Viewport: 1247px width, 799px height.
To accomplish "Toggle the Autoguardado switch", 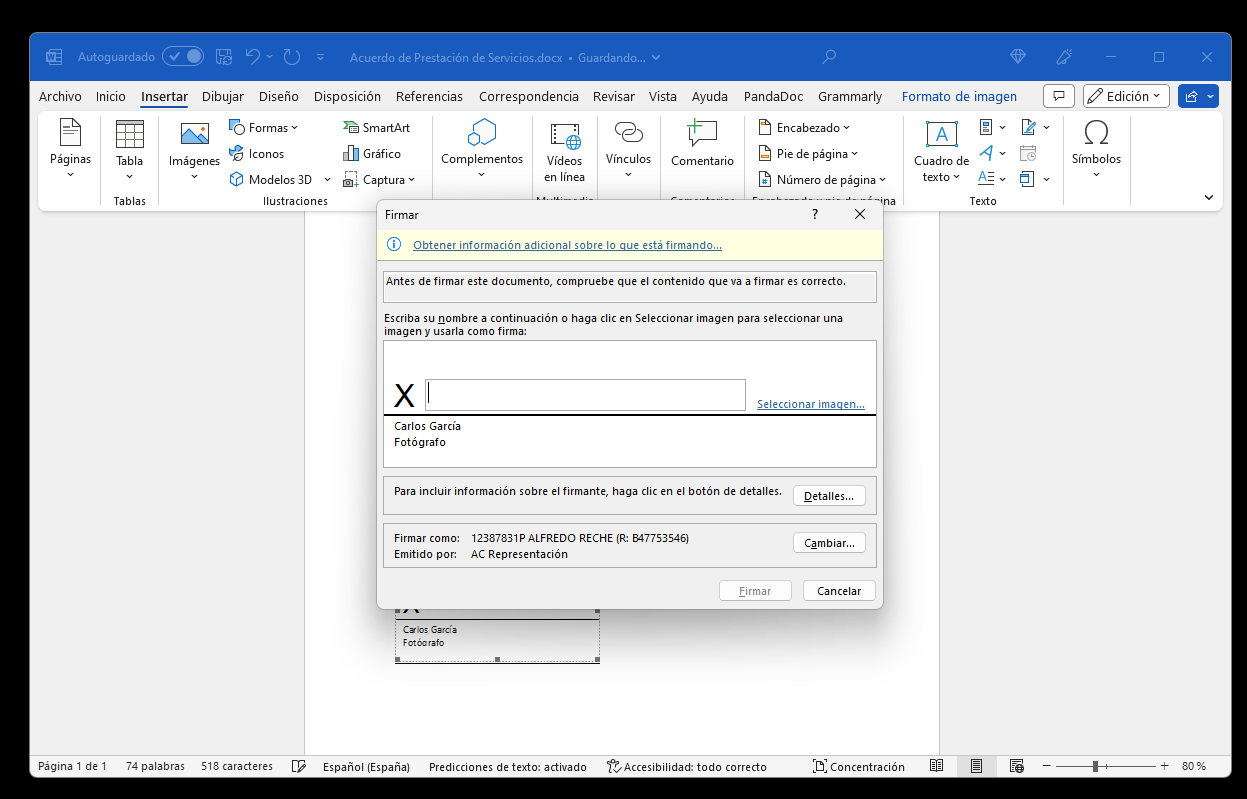I will pyautogui.click(x=183, y=57).
